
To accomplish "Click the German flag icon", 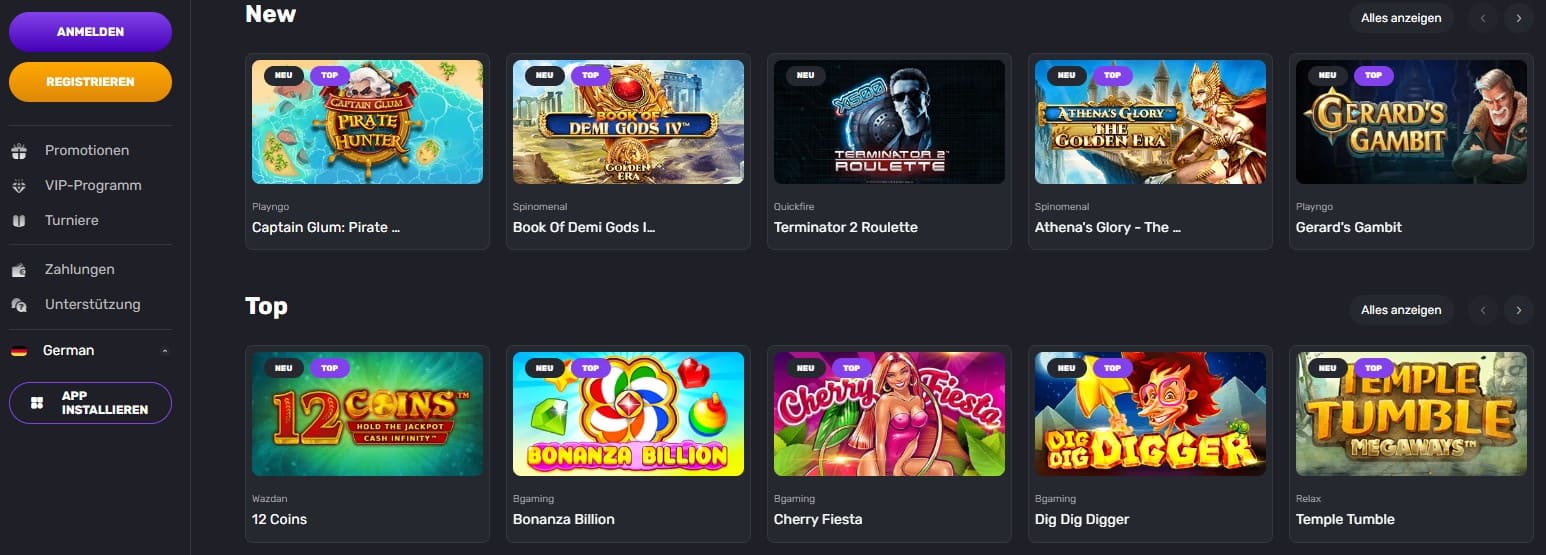I will tap(18, 351).
